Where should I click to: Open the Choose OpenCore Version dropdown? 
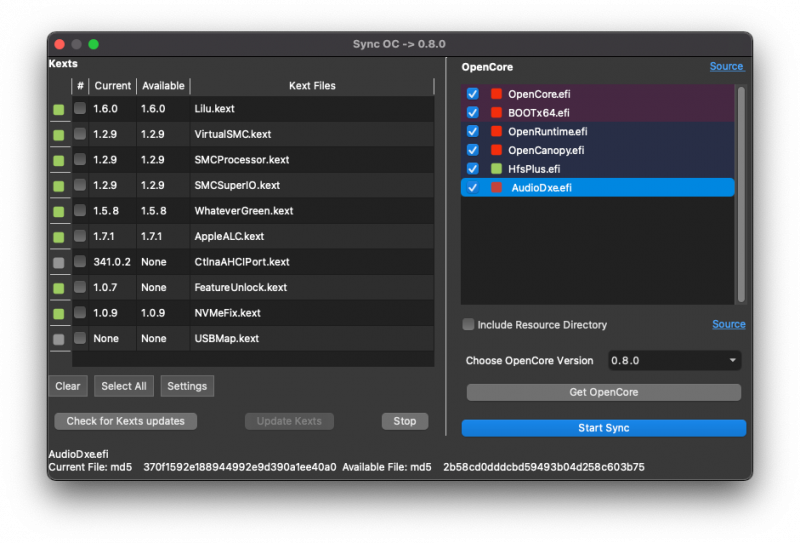click(x=674, y=361)
